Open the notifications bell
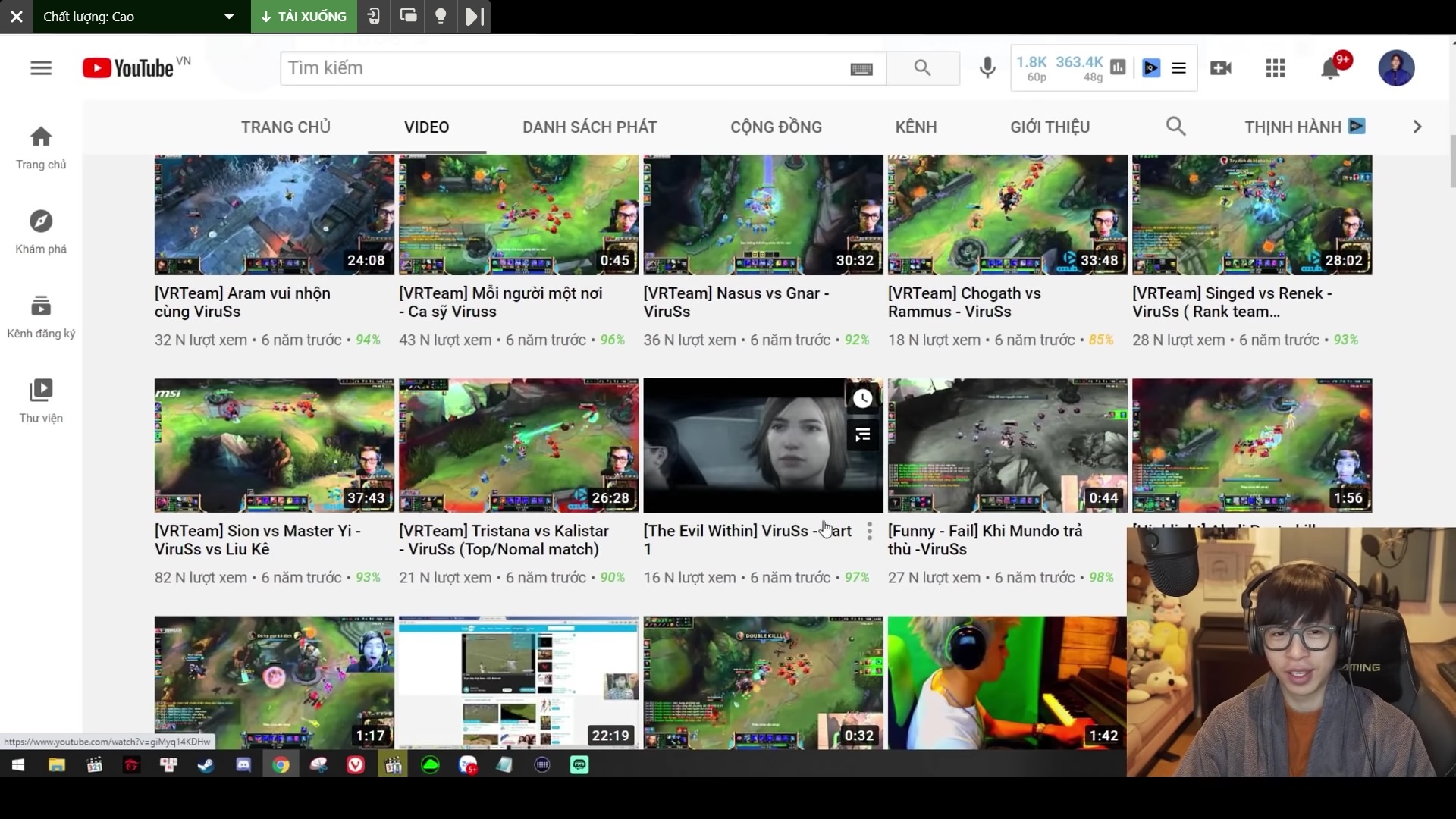 point(1331,67)
